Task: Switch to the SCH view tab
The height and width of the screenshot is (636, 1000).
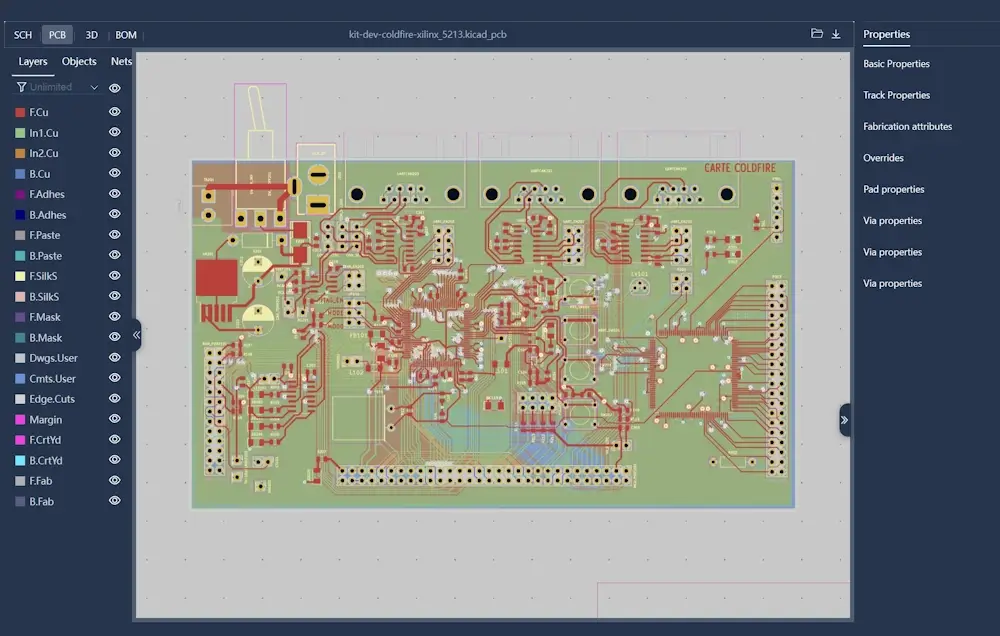Action: tap(23, 35)
